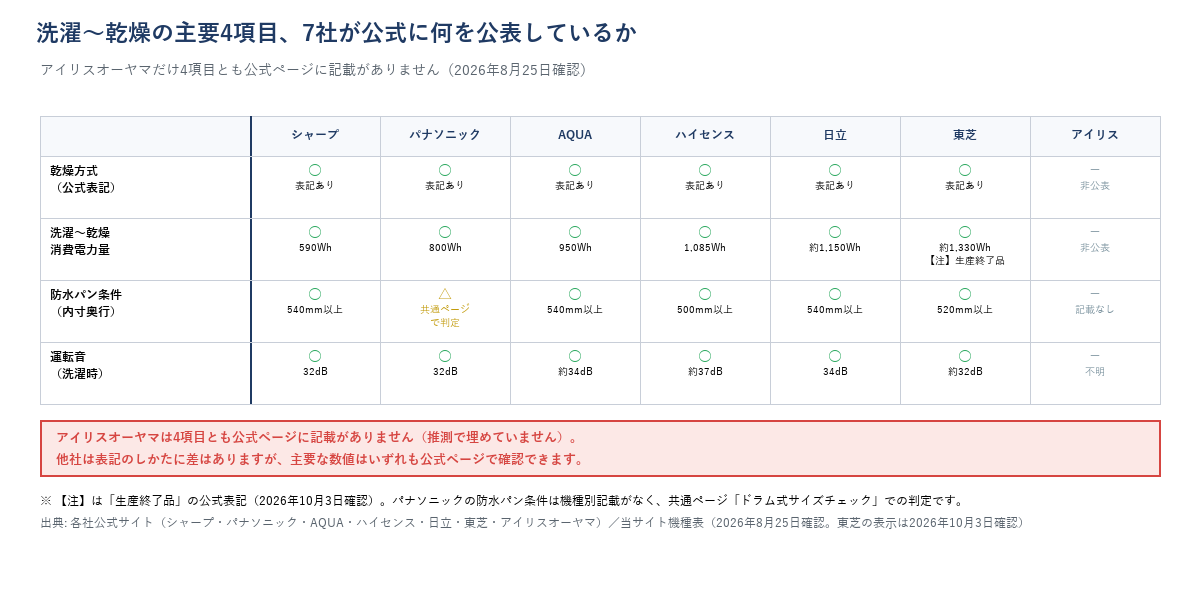Select the AQUA column header
Screen dimensions: 1200x600
click(x=575, y=135)
